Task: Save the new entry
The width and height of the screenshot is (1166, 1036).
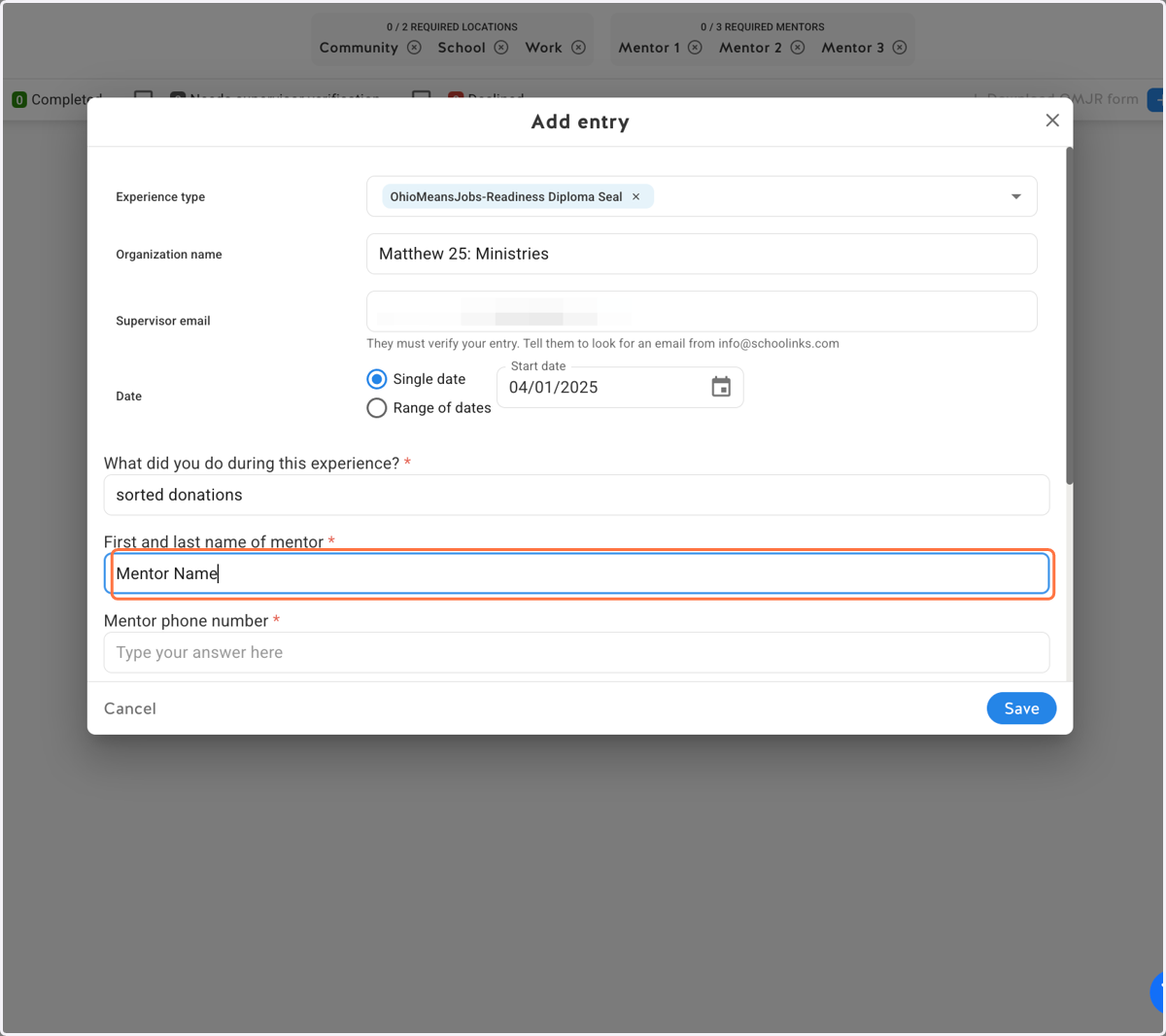Action: pyautogui.click(x=1021, y=708)
